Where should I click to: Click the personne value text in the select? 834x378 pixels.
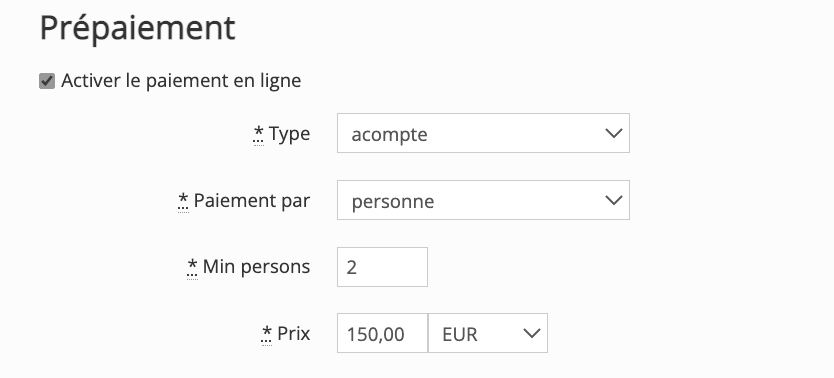393,201
